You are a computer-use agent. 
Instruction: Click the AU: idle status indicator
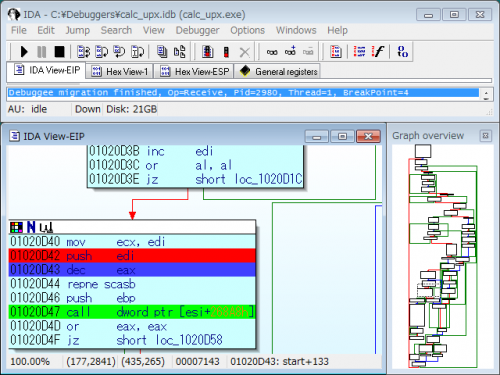tap(27, 109)
